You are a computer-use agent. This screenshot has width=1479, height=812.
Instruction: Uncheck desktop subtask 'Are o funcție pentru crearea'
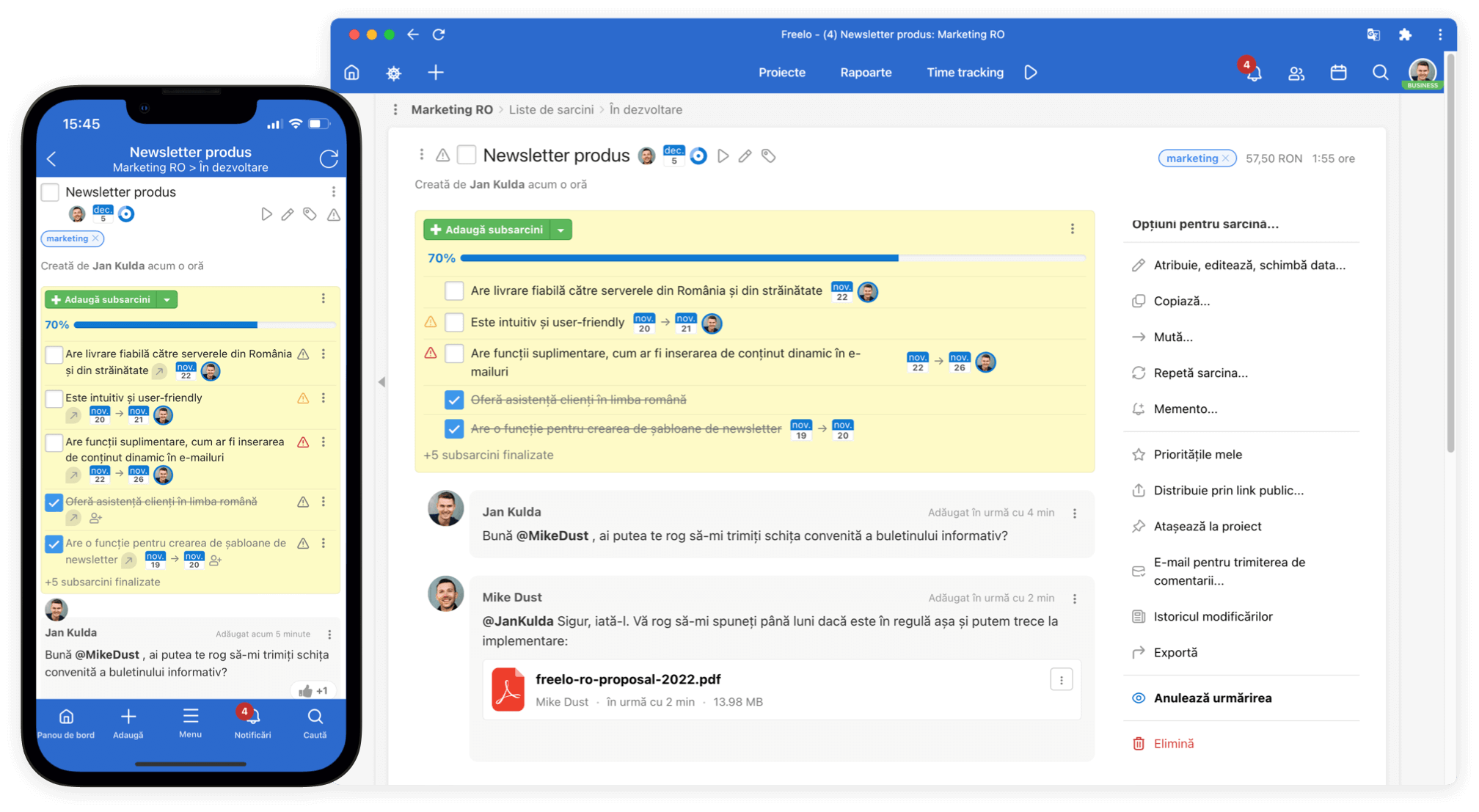click(x=454, y=428)
